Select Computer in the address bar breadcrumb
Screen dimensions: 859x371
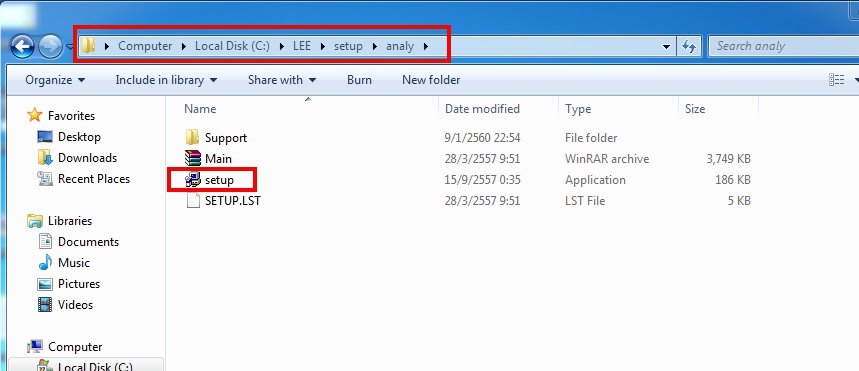coord(145,46)
